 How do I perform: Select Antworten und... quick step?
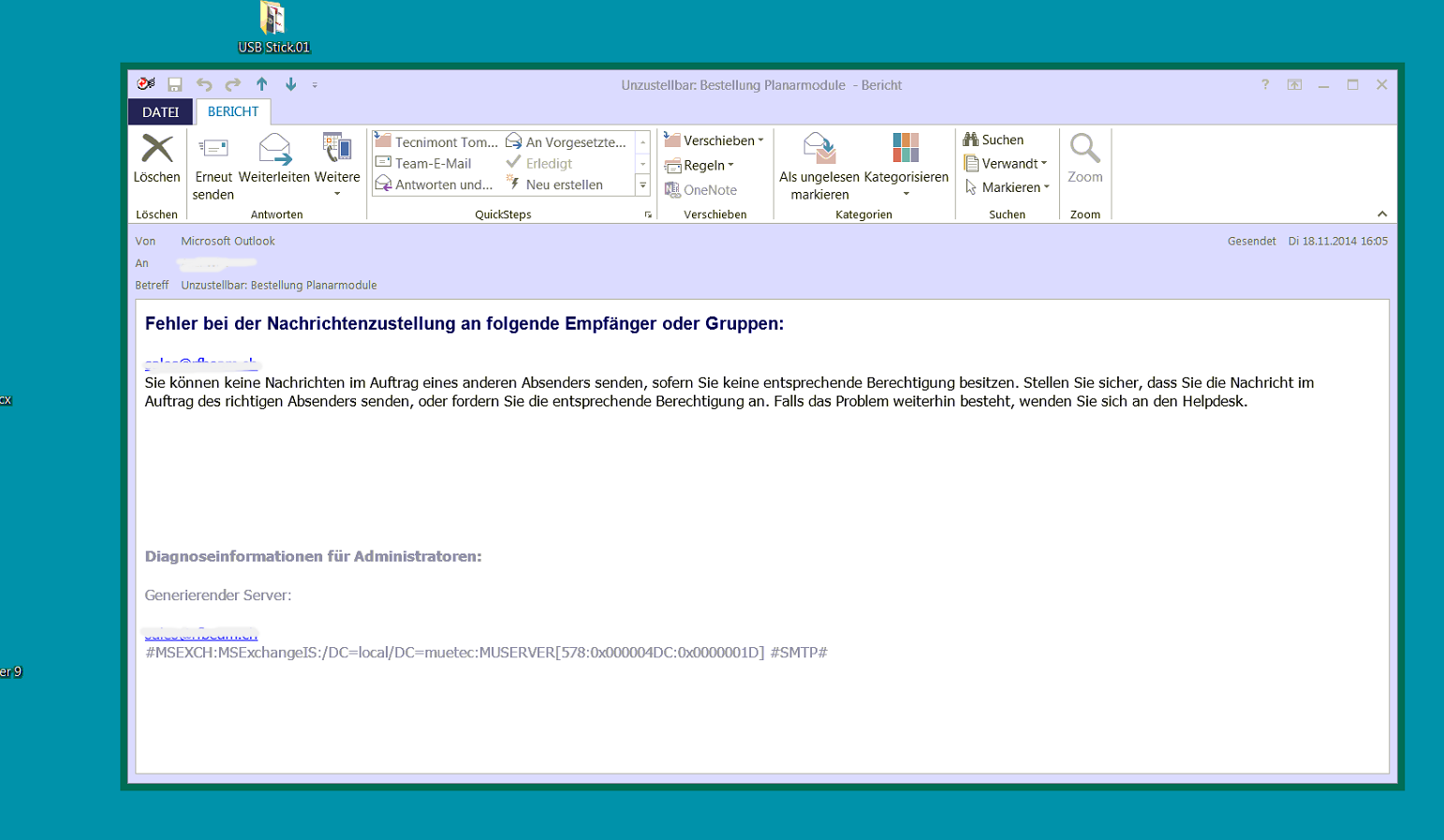pyautogui.click(x=434, y=184)
